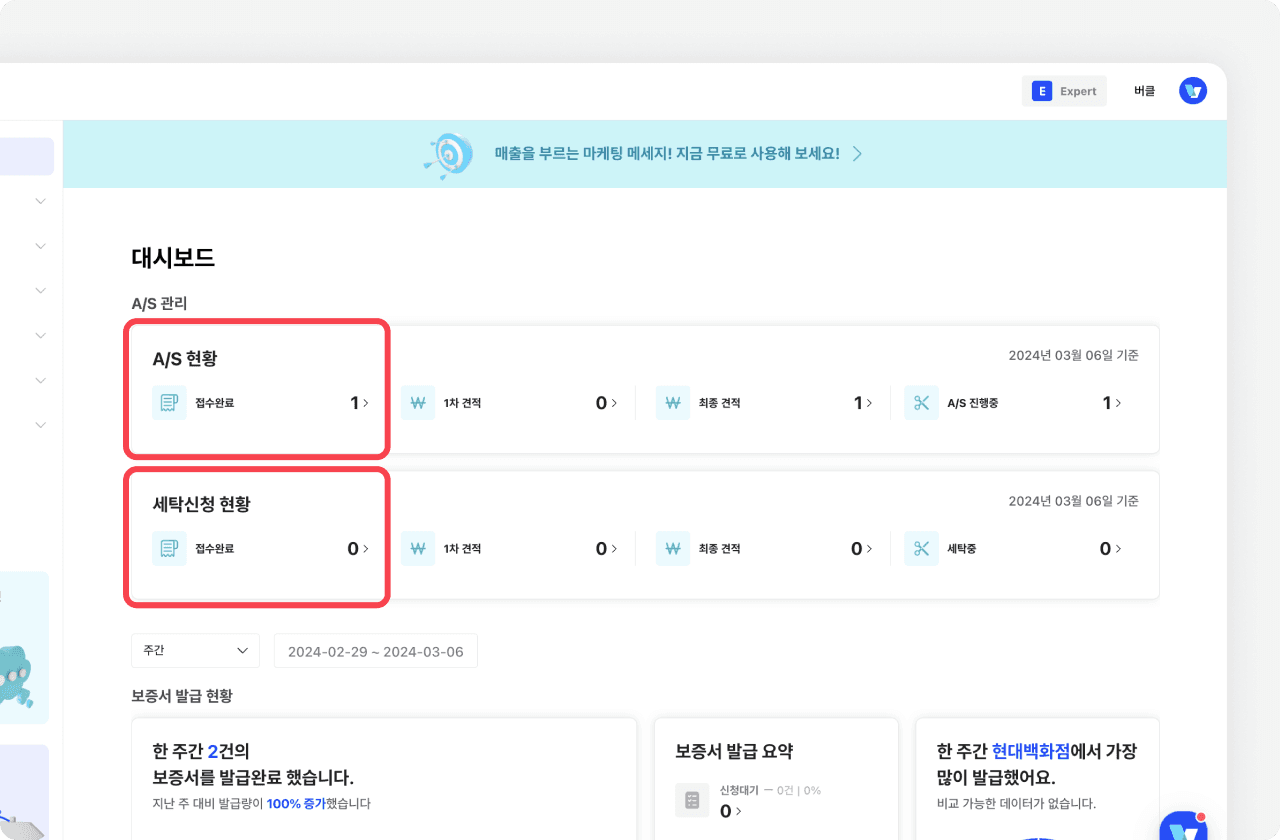Click the 2024년 03월 06일 기준 date in 세탁신청 현황
The width and height of the screenshot is (1280, 840).
pos(1073,501)
